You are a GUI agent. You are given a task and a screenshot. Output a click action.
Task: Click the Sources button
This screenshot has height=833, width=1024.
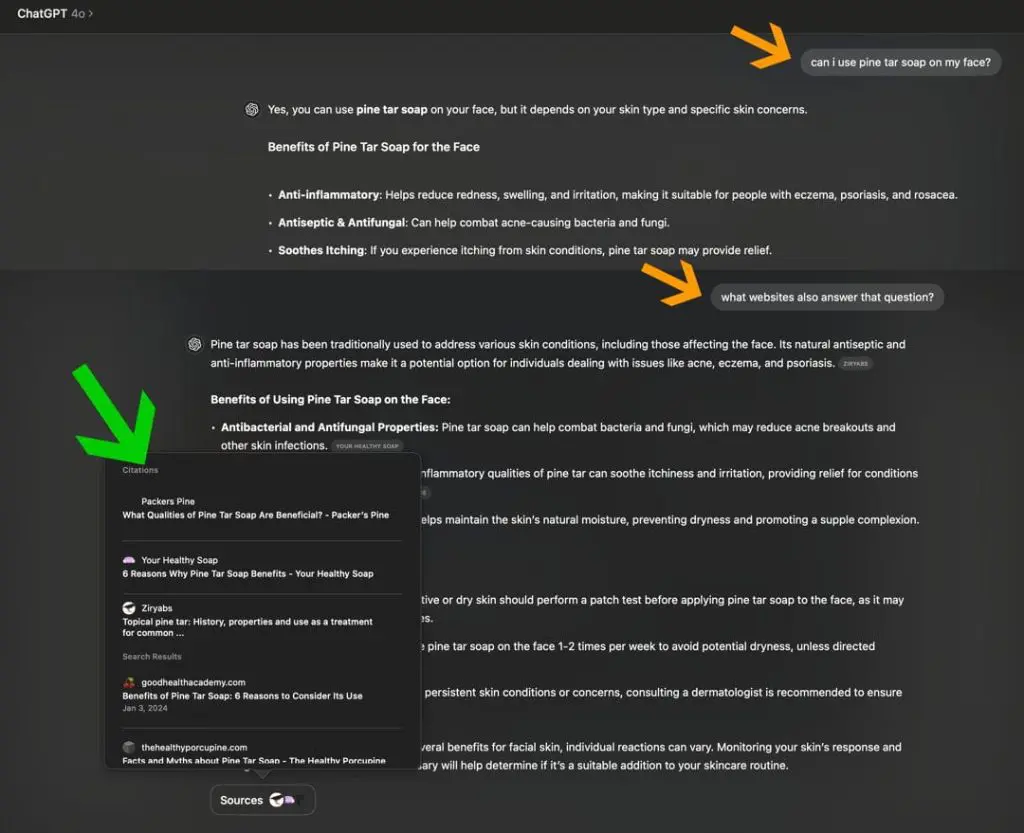263,800
